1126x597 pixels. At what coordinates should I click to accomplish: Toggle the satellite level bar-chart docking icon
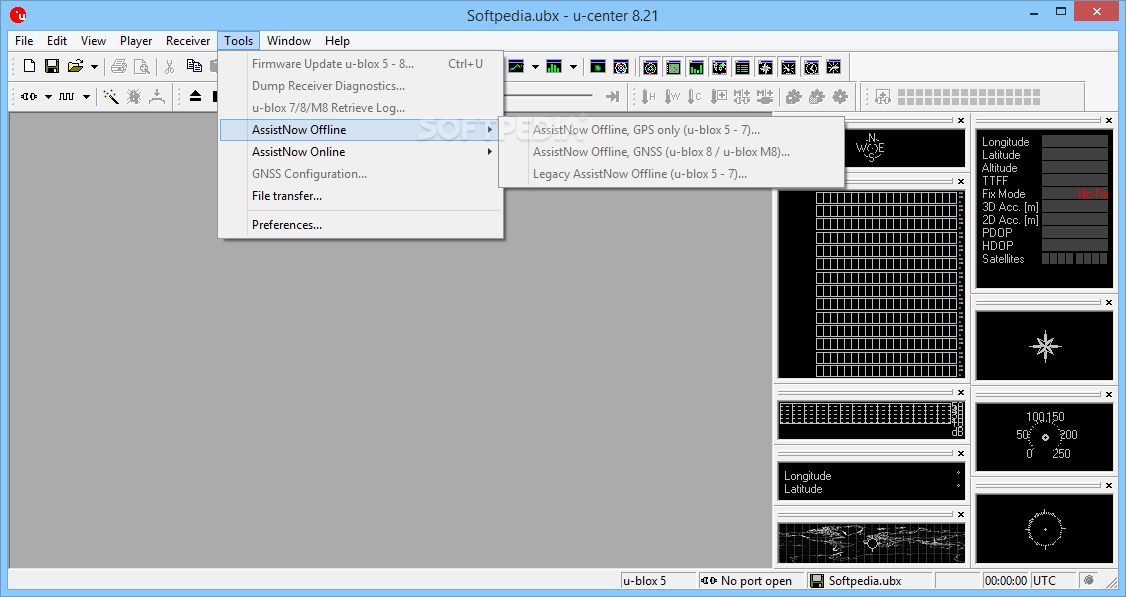pyautogui.click(x=697, y=68)
